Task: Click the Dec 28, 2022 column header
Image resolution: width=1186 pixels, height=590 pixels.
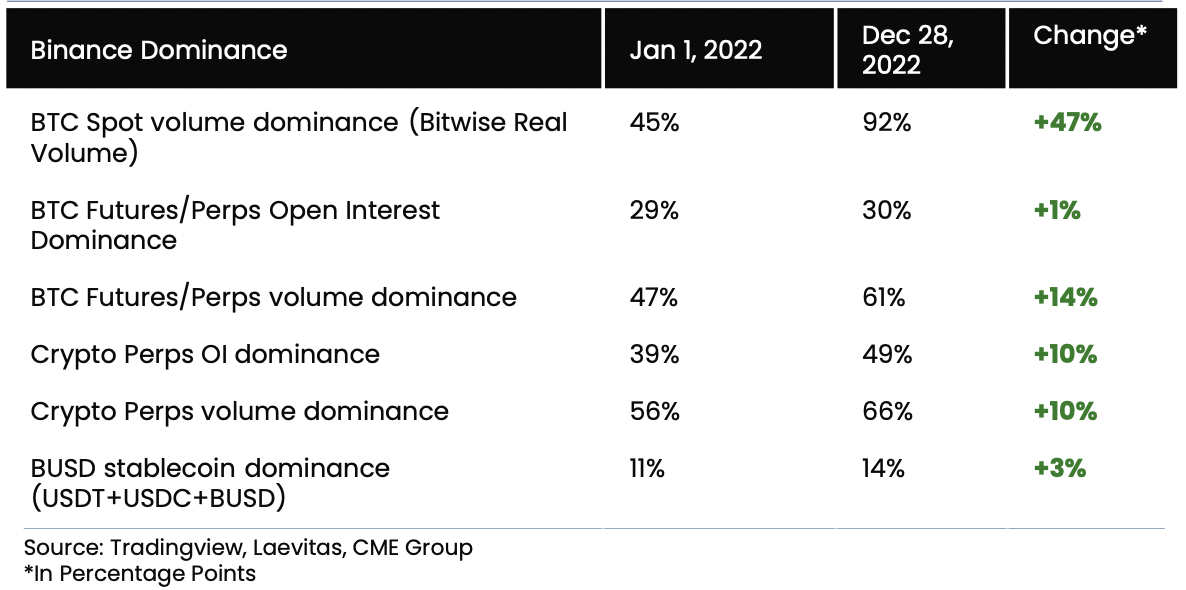Action: tap(908, 50)
